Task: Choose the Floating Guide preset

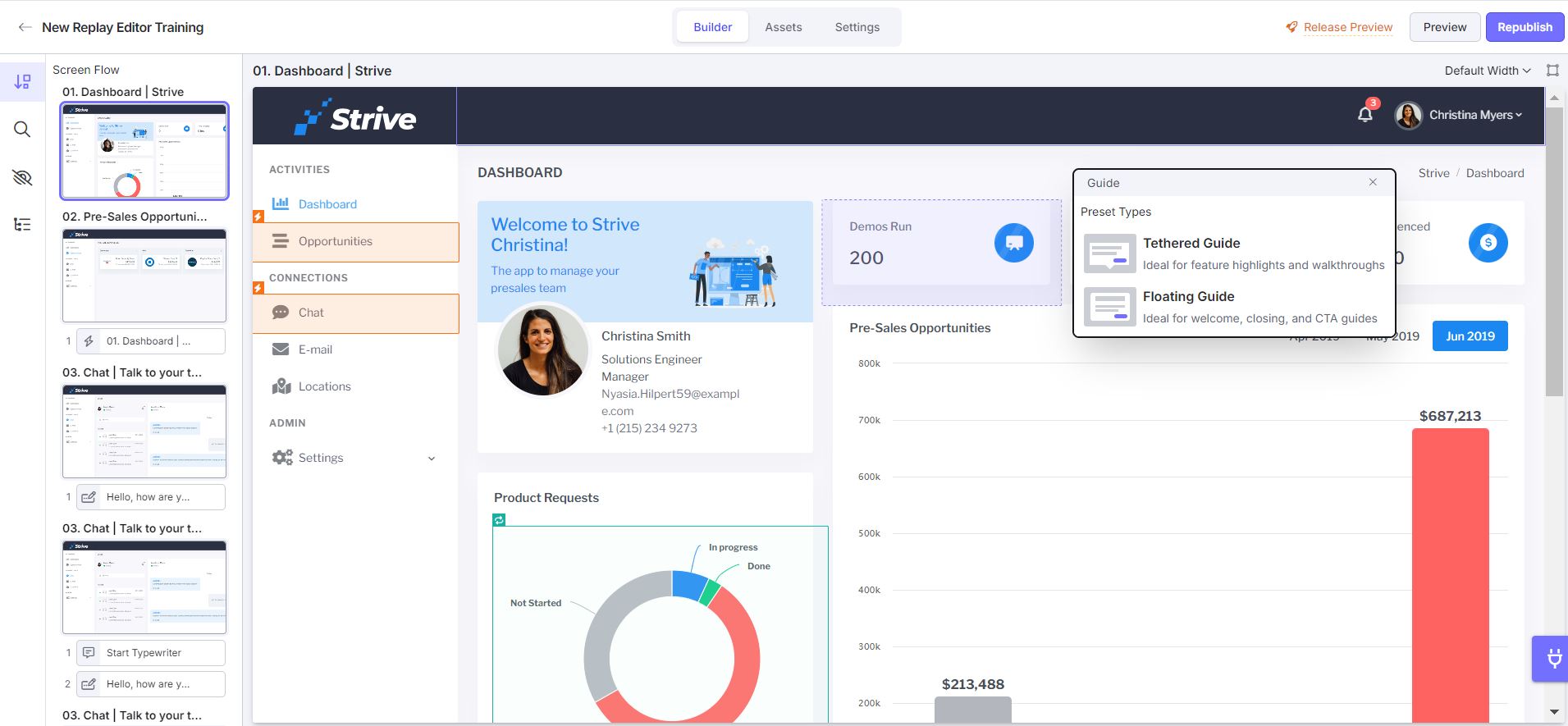Action: pyautogui.click(x=1234, y=307)
